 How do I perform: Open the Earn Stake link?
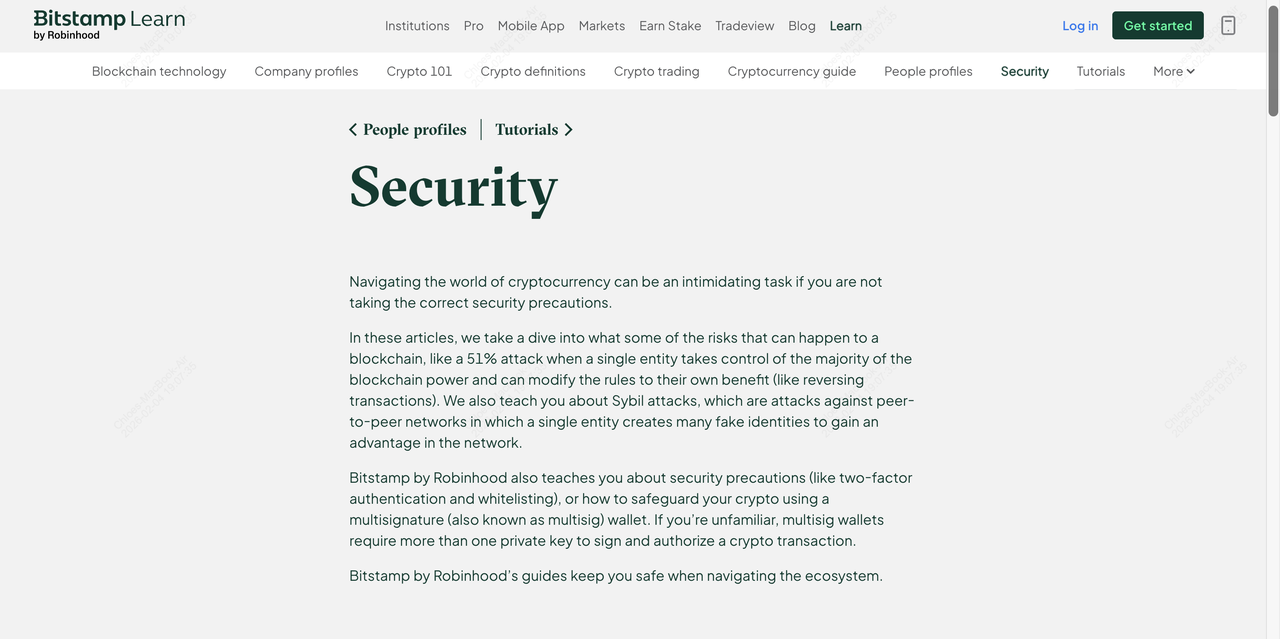pyautogui.click(x=670, y=26)
